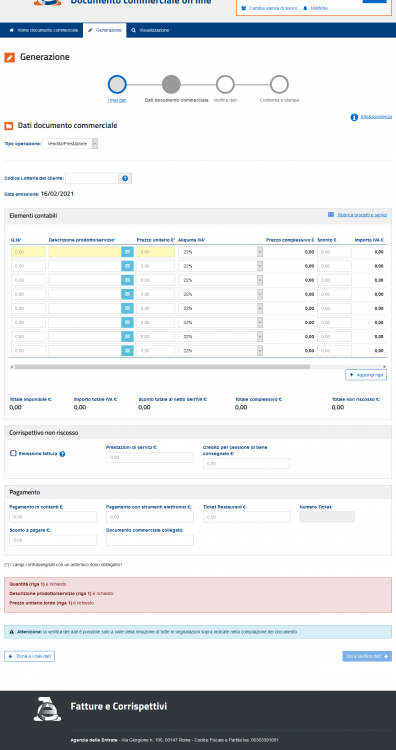The height and width of the screenshot is (750, 396).
Task: Click the 'Dati documento commerciale' step circle
Action: (x=171, y=85)
